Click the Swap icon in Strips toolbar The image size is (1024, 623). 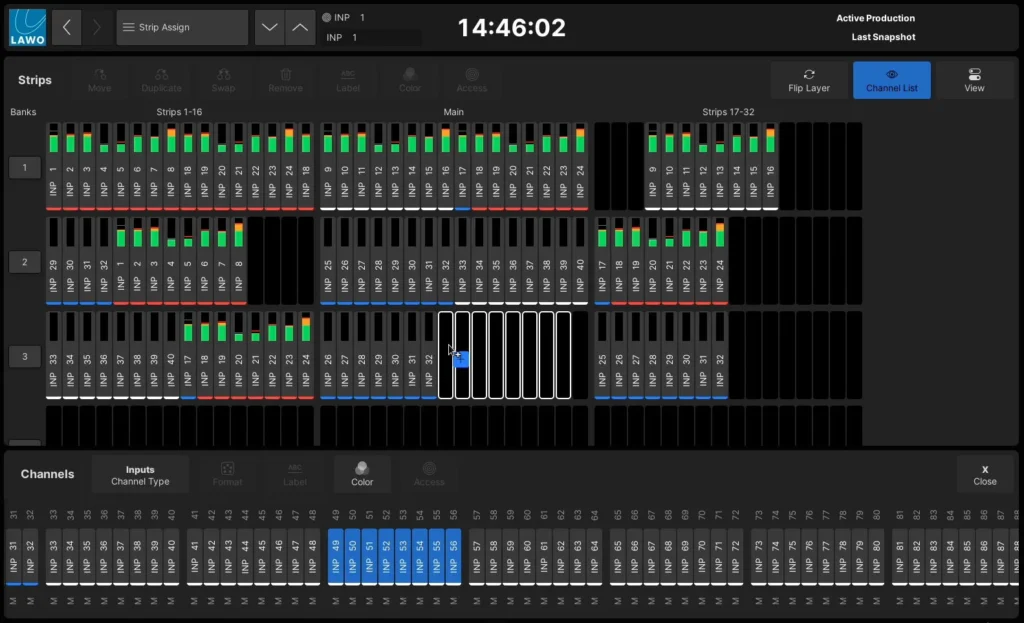point(223,80)
